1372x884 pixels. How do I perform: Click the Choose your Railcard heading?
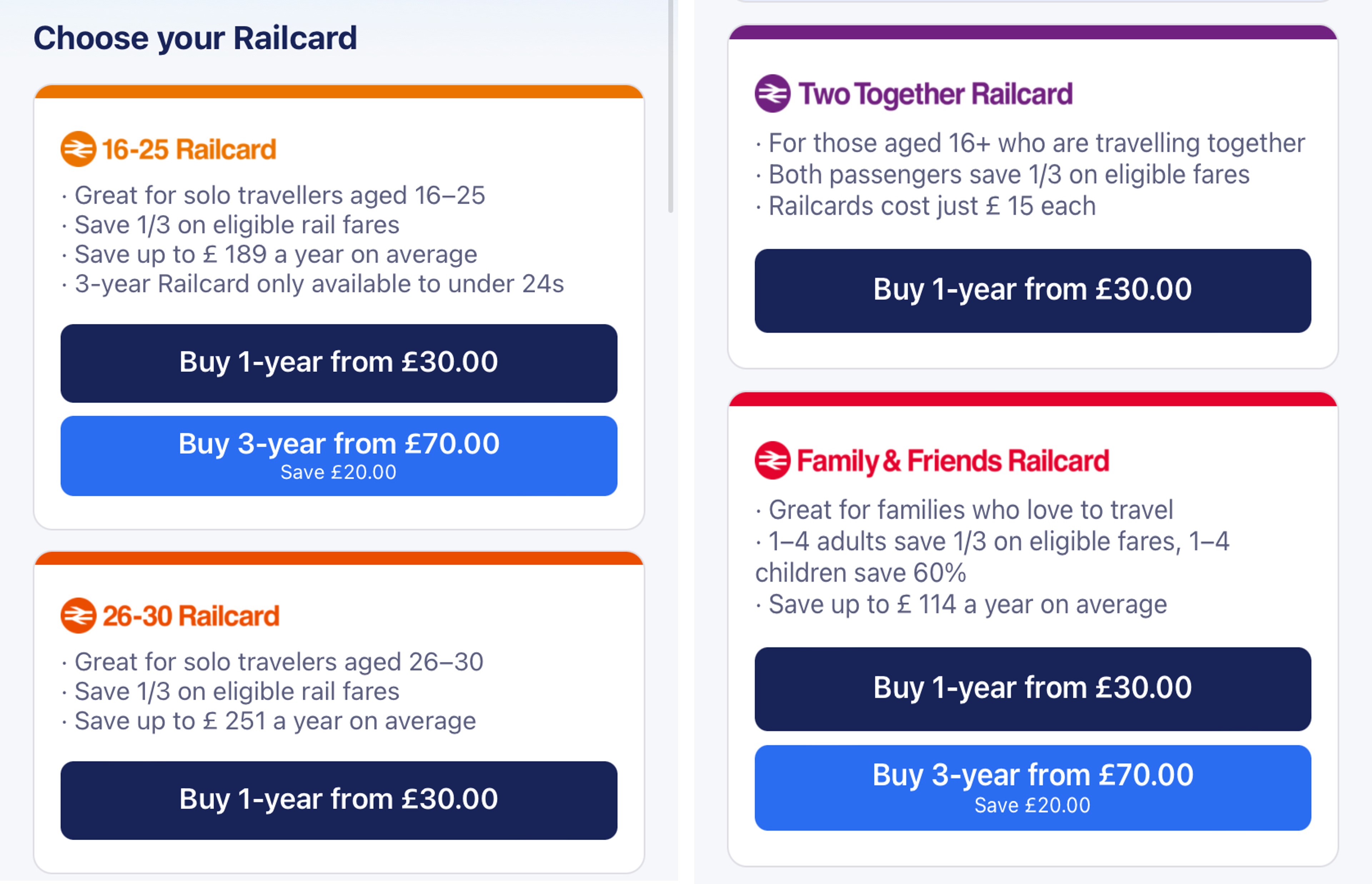click(x=195, y=38)
